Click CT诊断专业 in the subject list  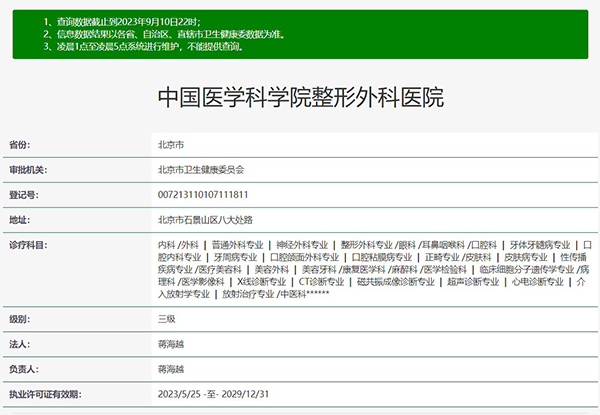(321, 282)
